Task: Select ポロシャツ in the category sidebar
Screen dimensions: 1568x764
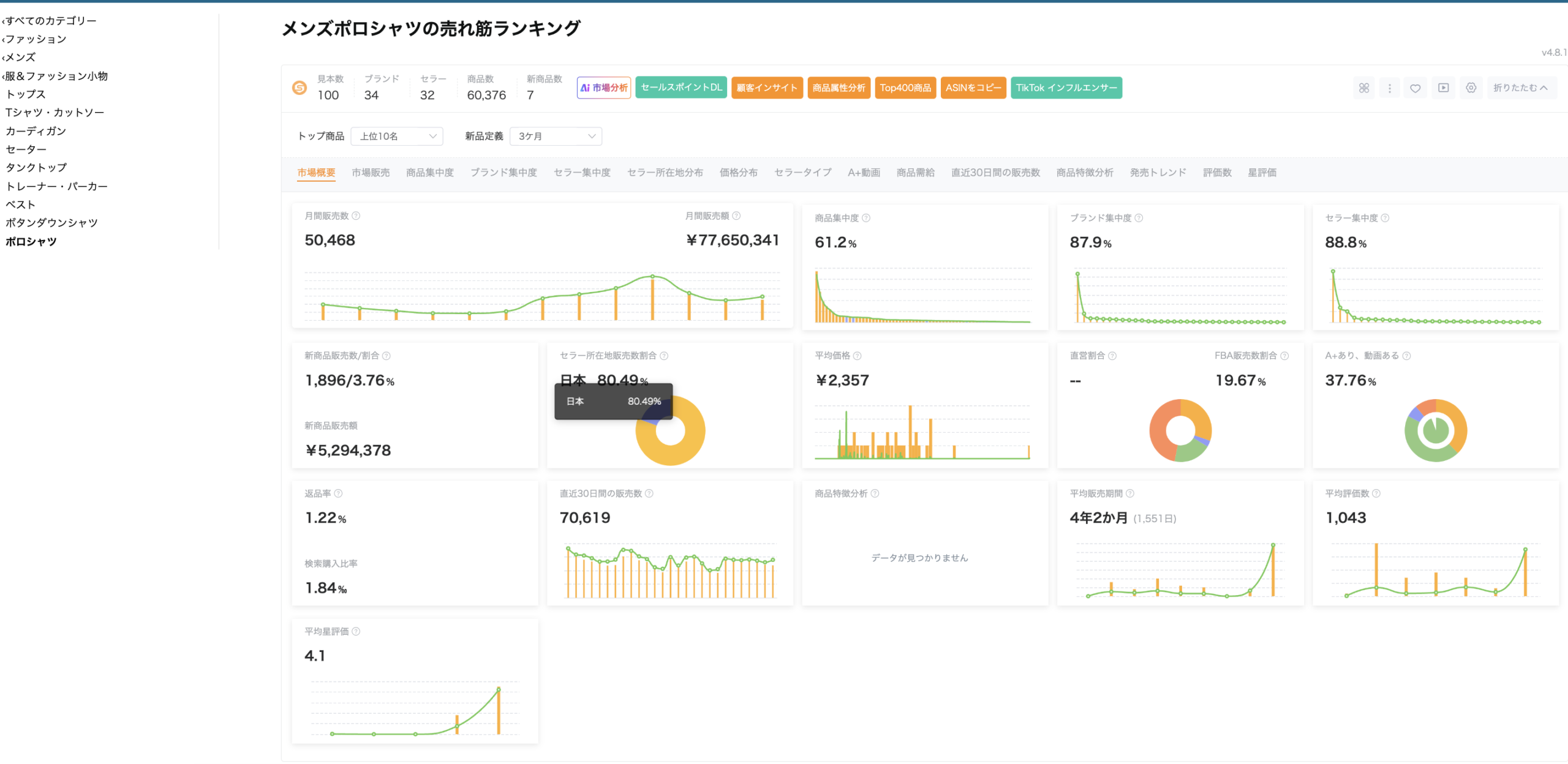Action: (31, 241)
